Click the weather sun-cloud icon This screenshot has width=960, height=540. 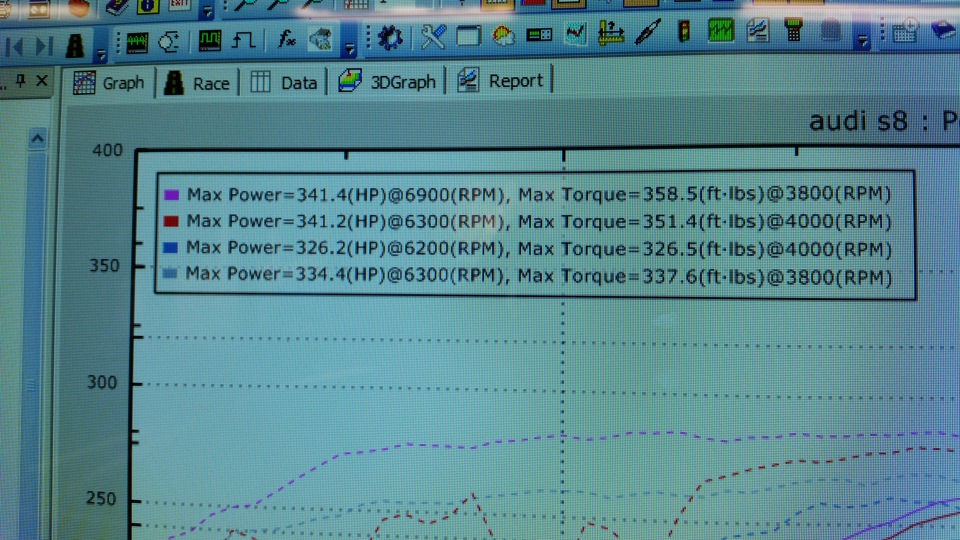(x=503, y=36)
